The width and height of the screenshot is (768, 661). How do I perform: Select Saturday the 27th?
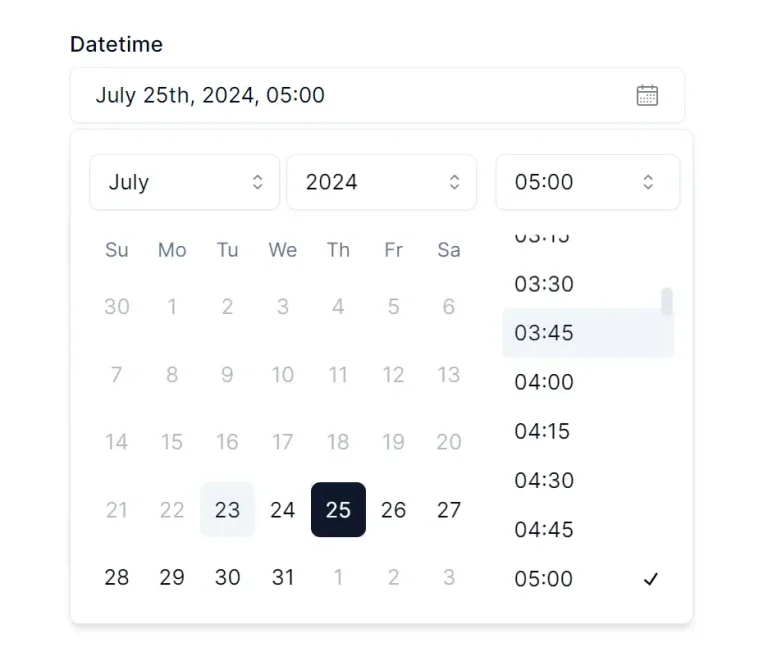[x=449, y=510]
